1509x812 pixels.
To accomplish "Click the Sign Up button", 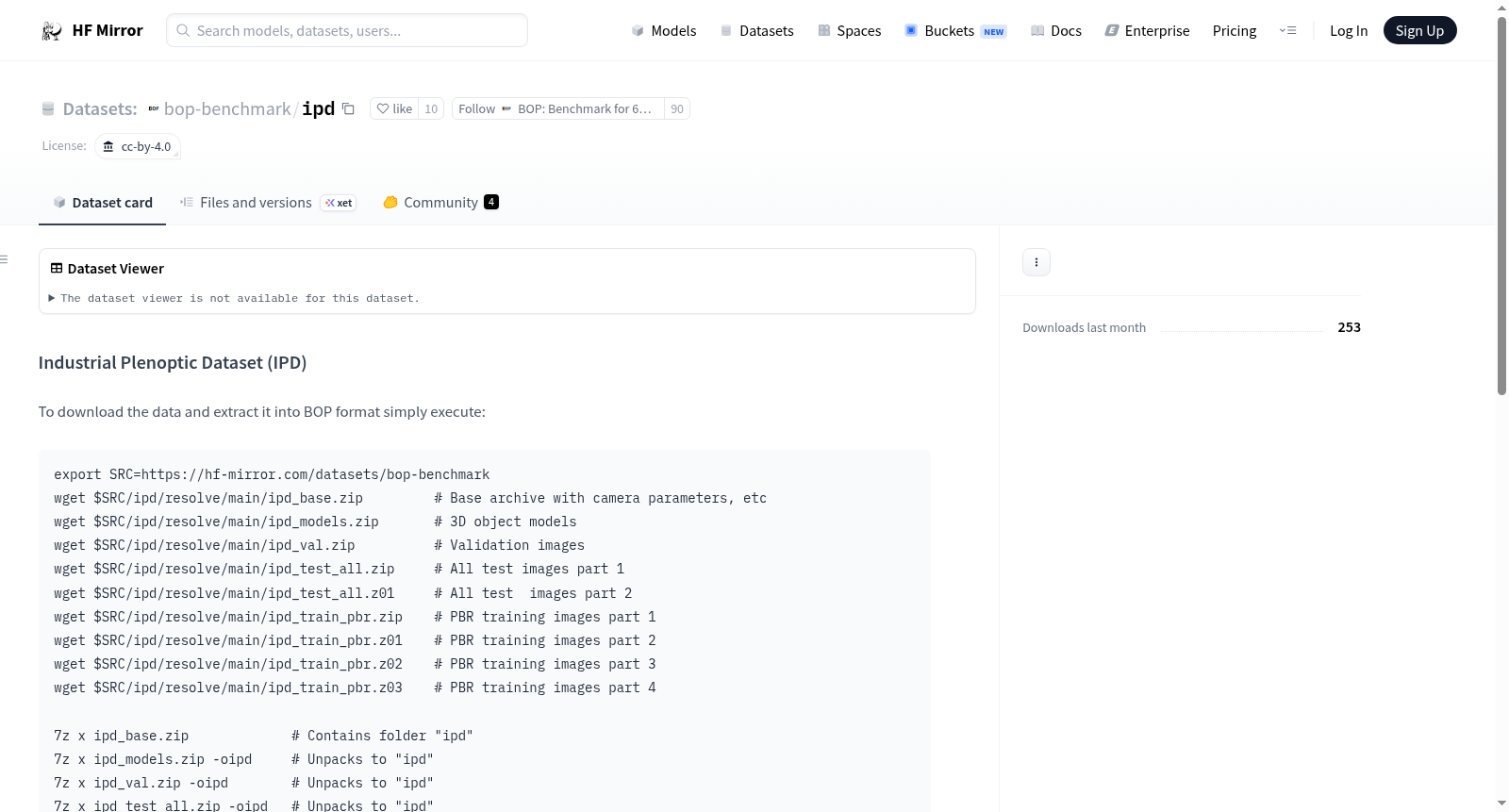I will tap(1420, 31).
